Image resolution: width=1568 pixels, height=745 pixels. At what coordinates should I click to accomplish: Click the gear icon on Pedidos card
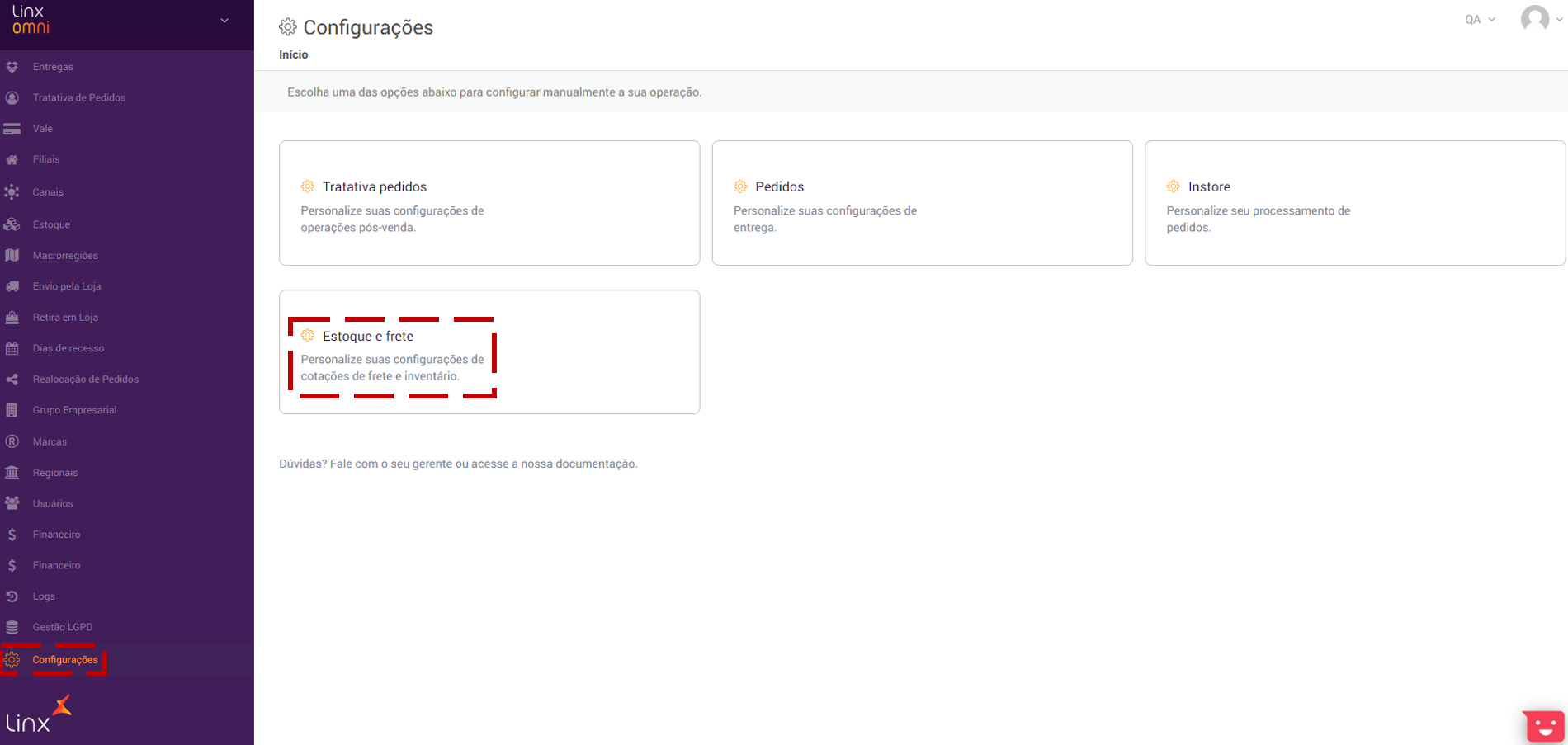740,186
